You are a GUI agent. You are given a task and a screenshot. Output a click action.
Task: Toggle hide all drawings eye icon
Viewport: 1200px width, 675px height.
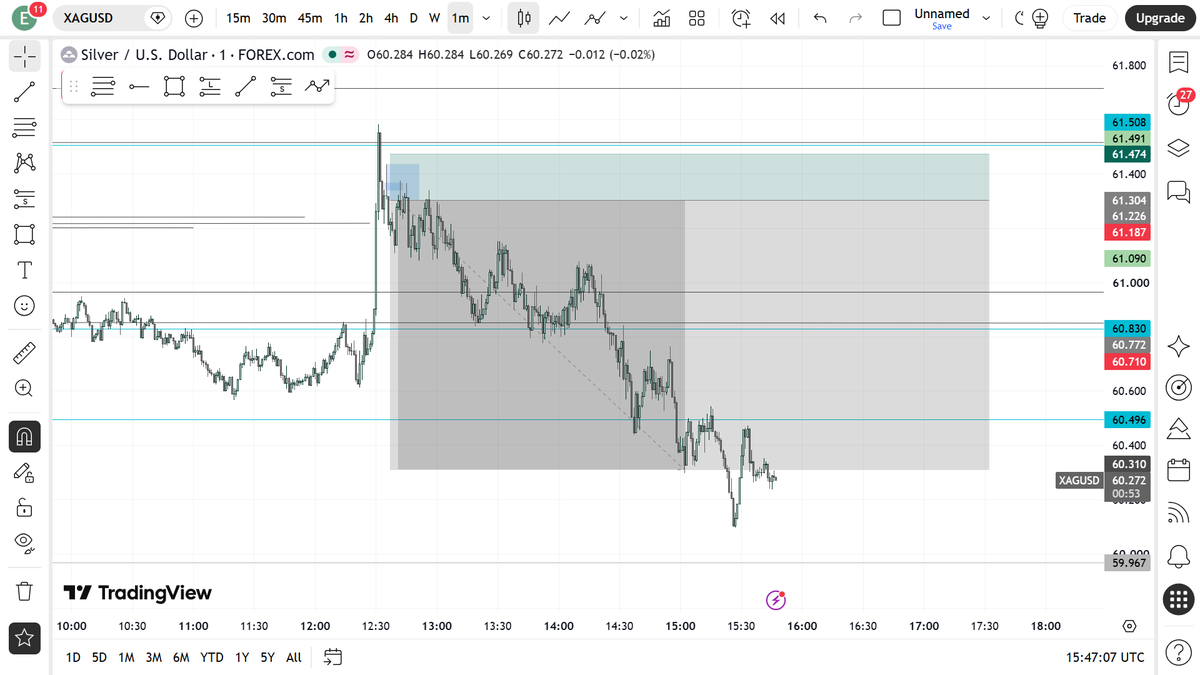click(x=25, y=543)
